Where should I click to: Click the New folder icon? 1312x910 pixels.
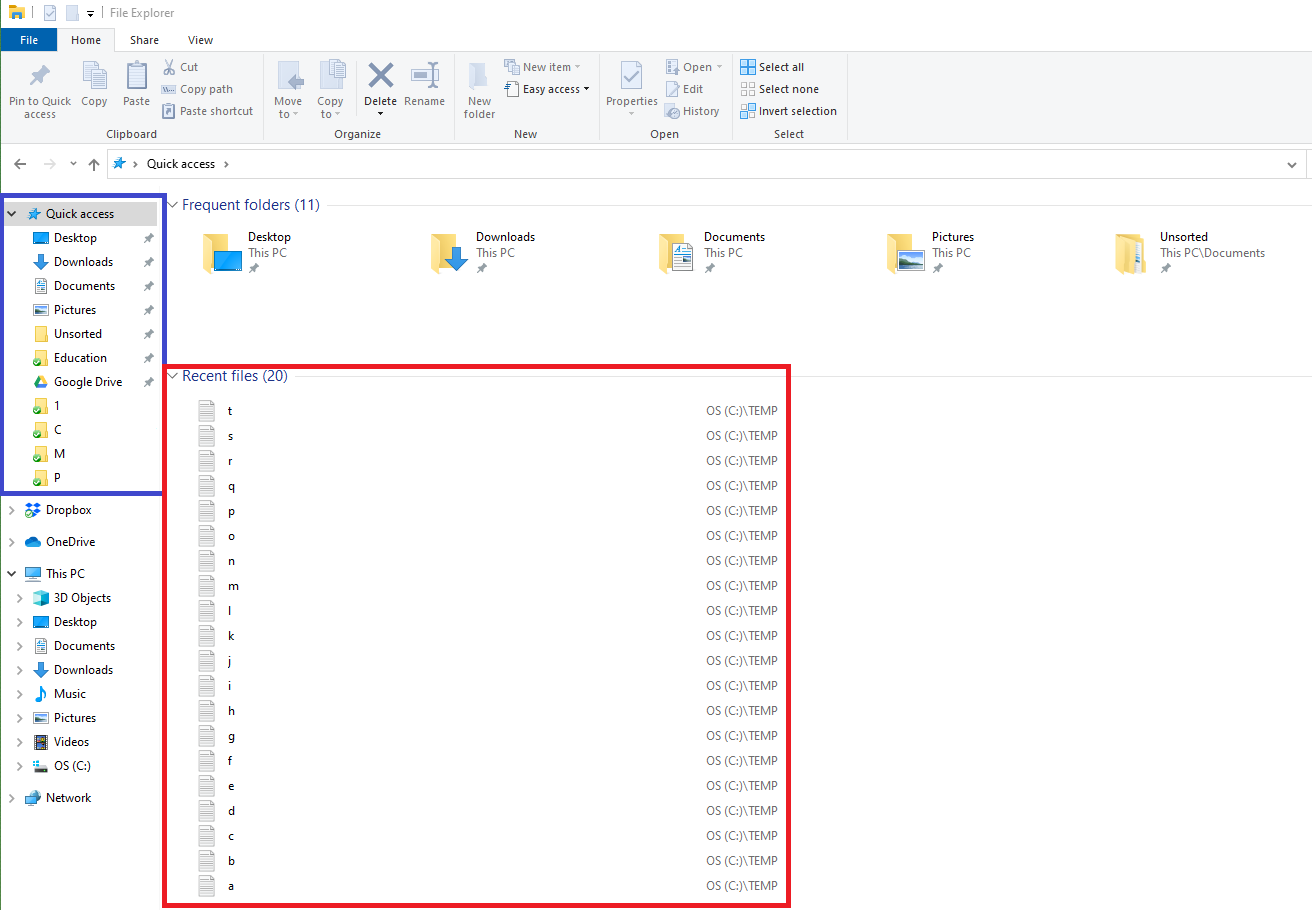tap(479, 76)
